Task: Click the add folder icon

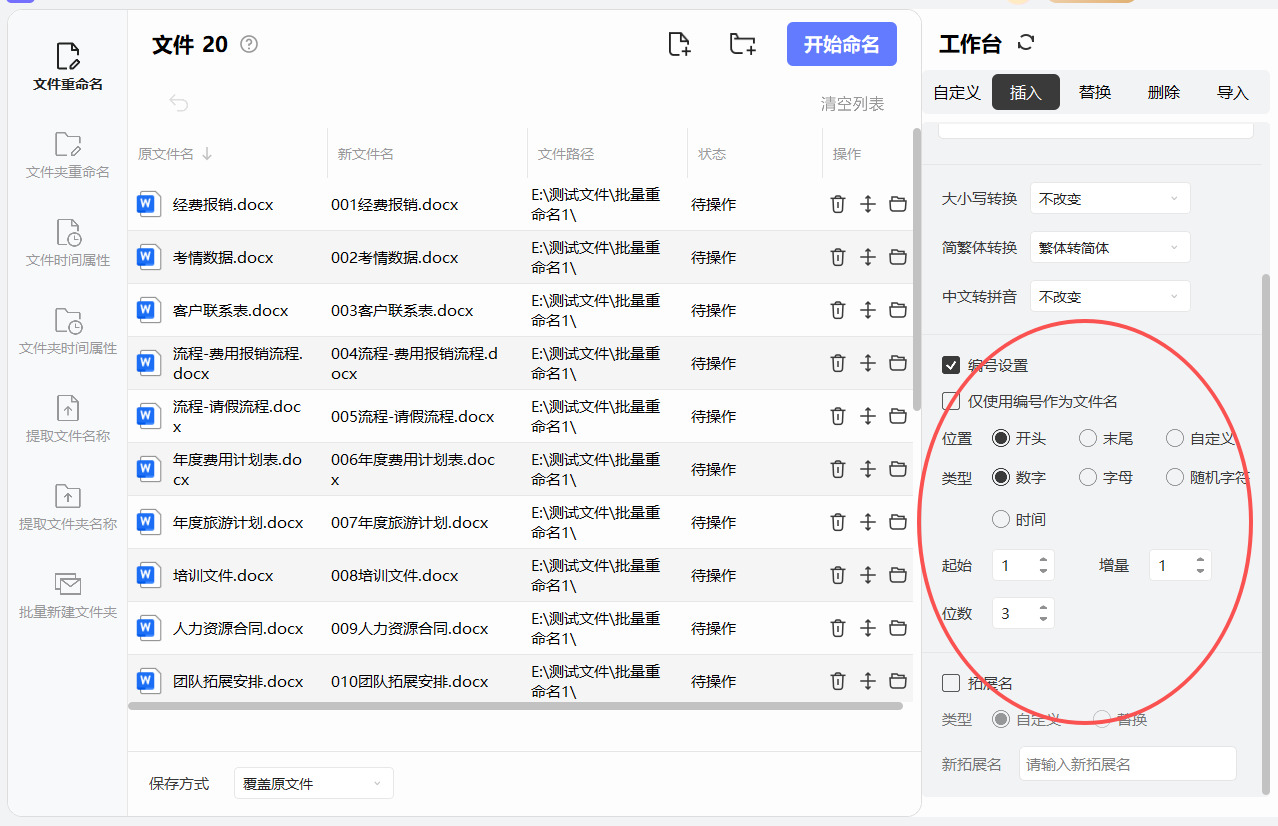Action: (742, 44)
